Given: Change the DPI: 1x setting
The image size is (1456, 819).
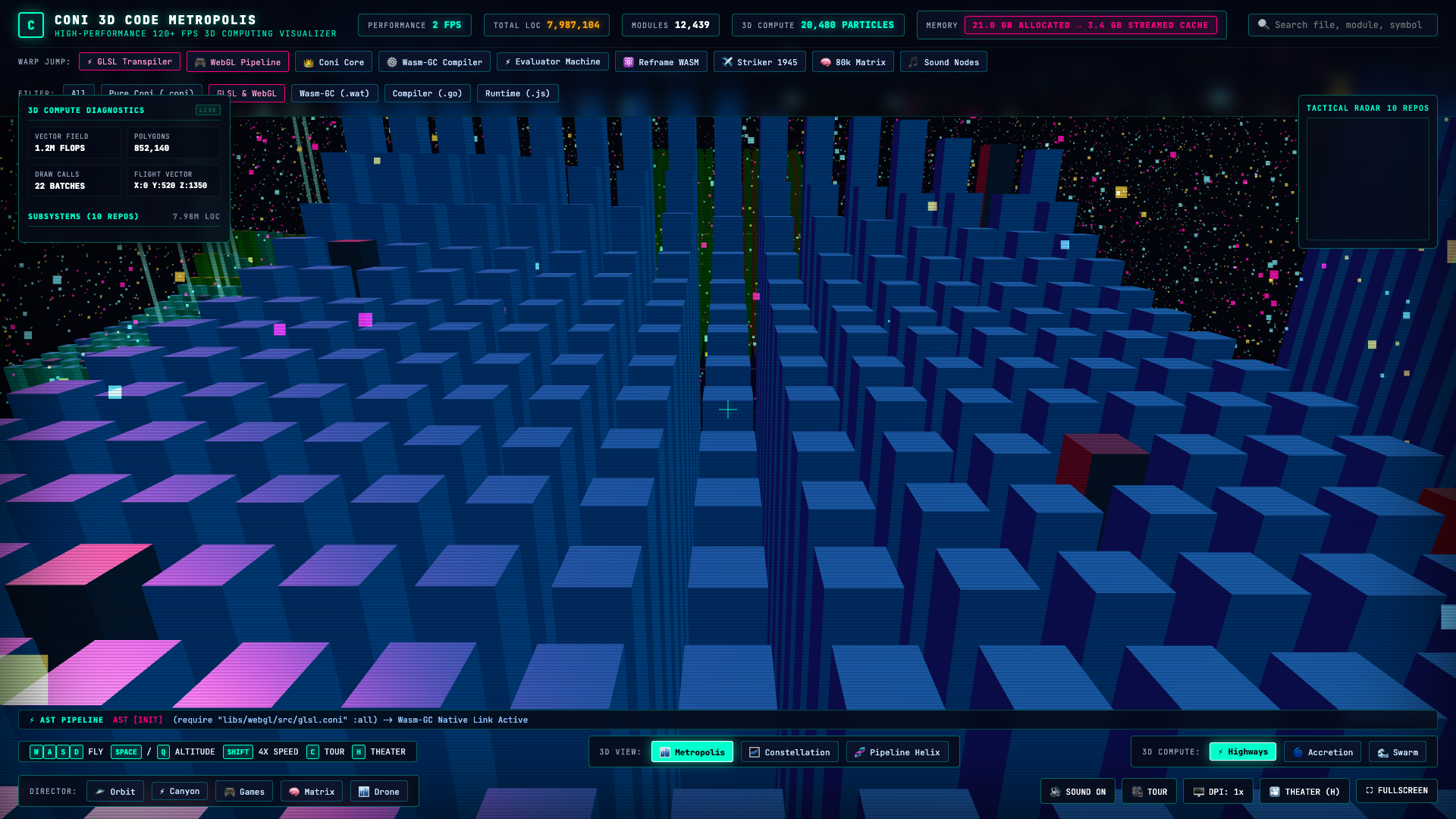Looking at the screenshot, I should [x=1218, y=792].
